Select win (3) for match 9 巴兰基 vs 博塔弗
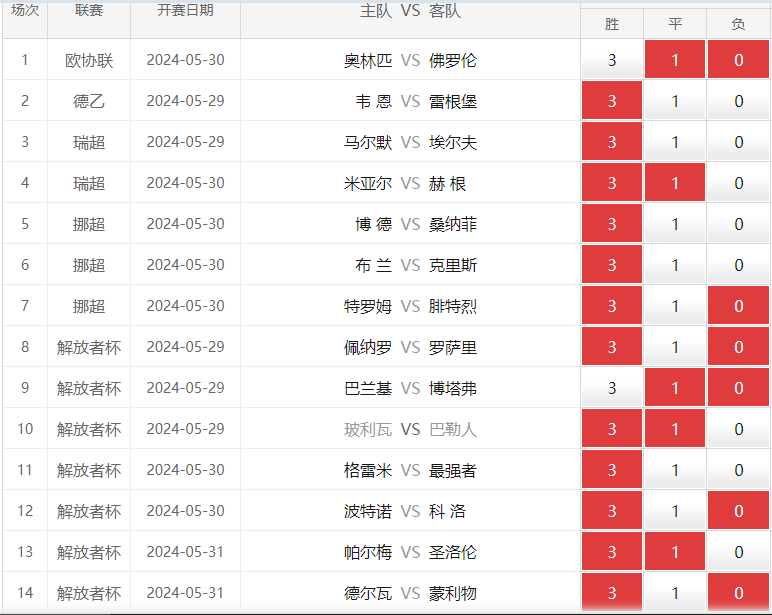This screenshot has height=615, width=772. (x=612, y=388)
